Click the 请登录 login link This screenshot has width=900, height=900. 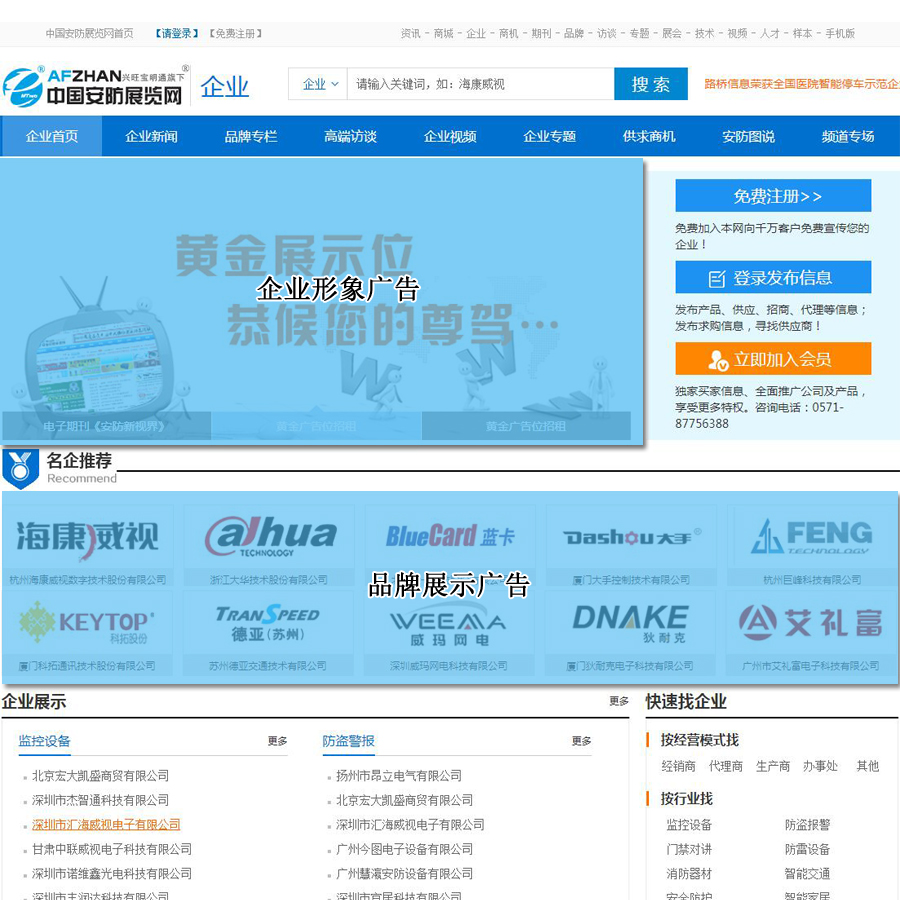(x=177, y=33)
